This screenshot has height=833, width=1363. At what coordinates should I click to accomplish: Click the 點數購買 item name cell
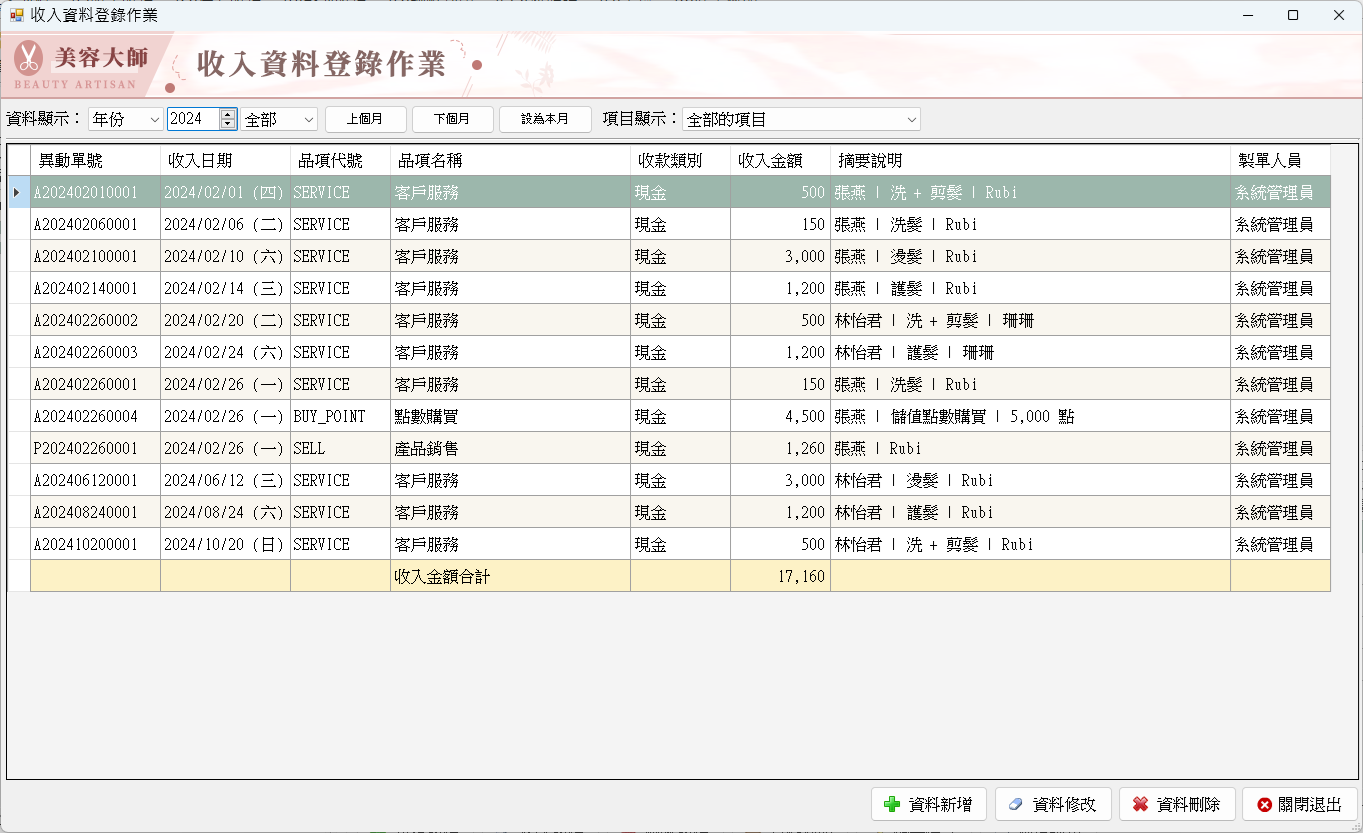click(x=510, y=416)
